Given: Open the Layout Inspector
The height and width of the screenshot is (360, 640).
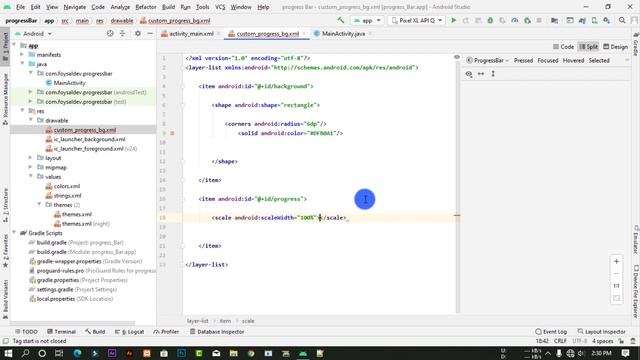Looking at the screenshot, I should 601,332.
